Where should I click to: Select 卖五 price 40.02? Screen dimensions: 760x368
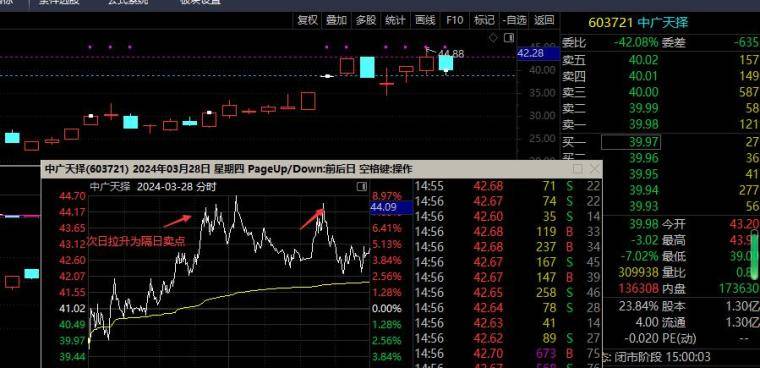644,60
